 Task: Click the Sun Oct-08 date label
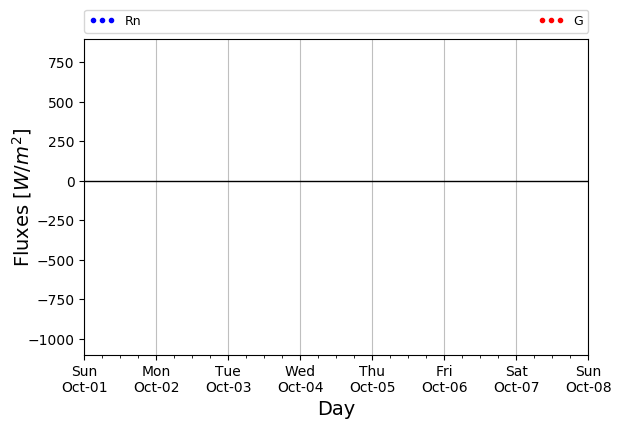click(x=589, y=379)
